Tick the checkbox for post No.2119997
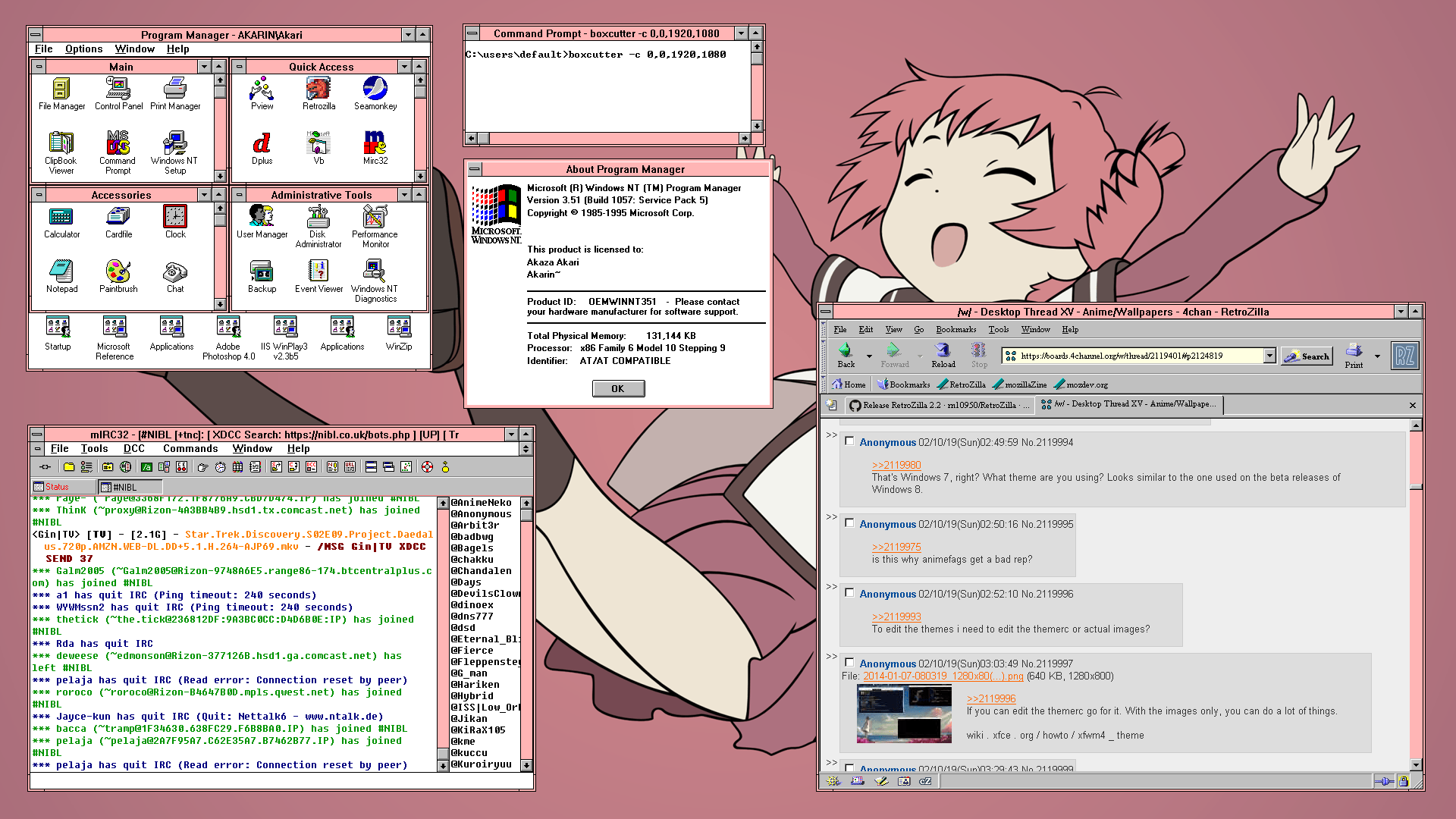The height and width of the screenshot is (819, 1456). 849,663
